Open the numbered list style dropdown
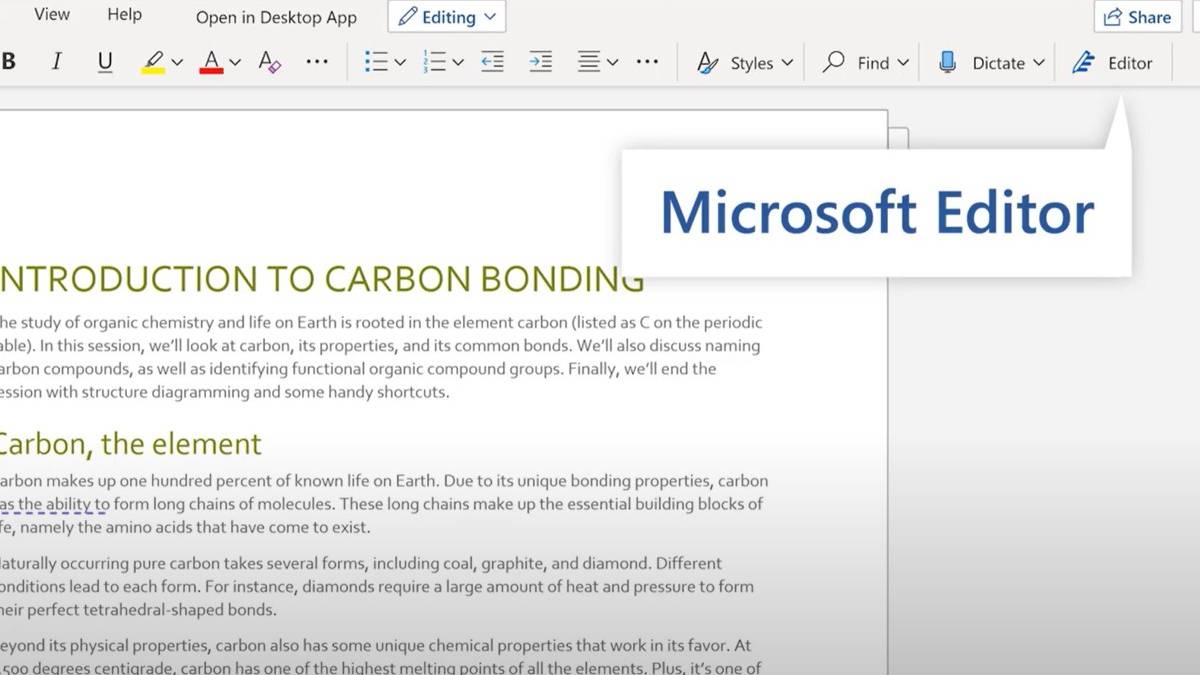1200x675 pixels. pyautogui.click(x=456, y=62)
